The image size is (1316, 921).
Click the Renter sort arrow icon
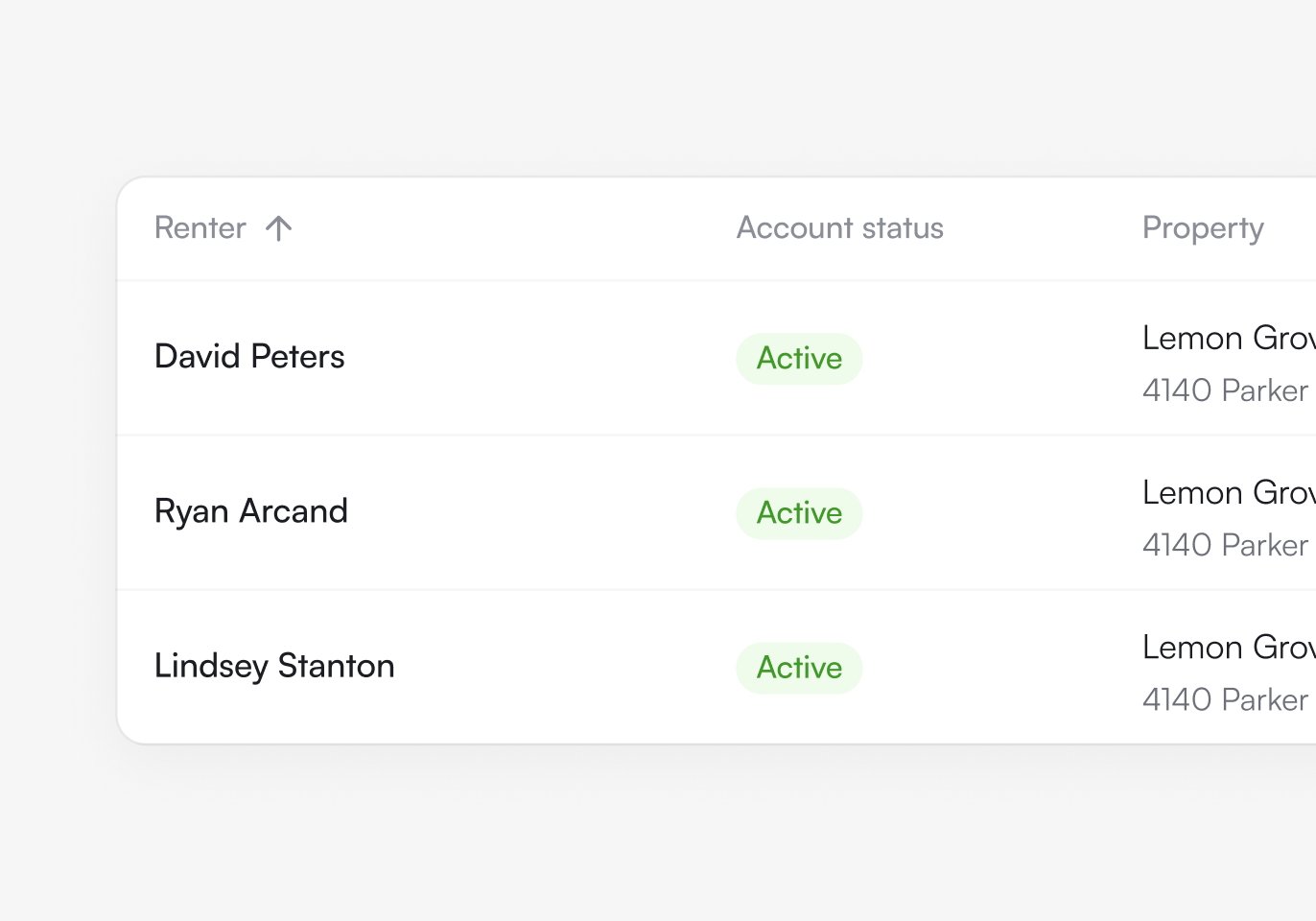(x=278, y=228)
